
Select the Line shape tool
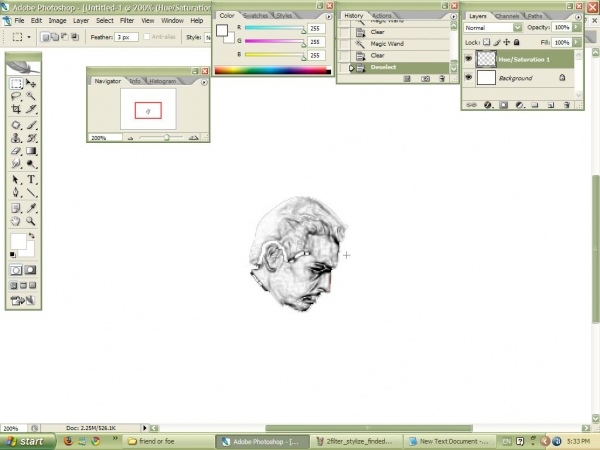[31, 192]
